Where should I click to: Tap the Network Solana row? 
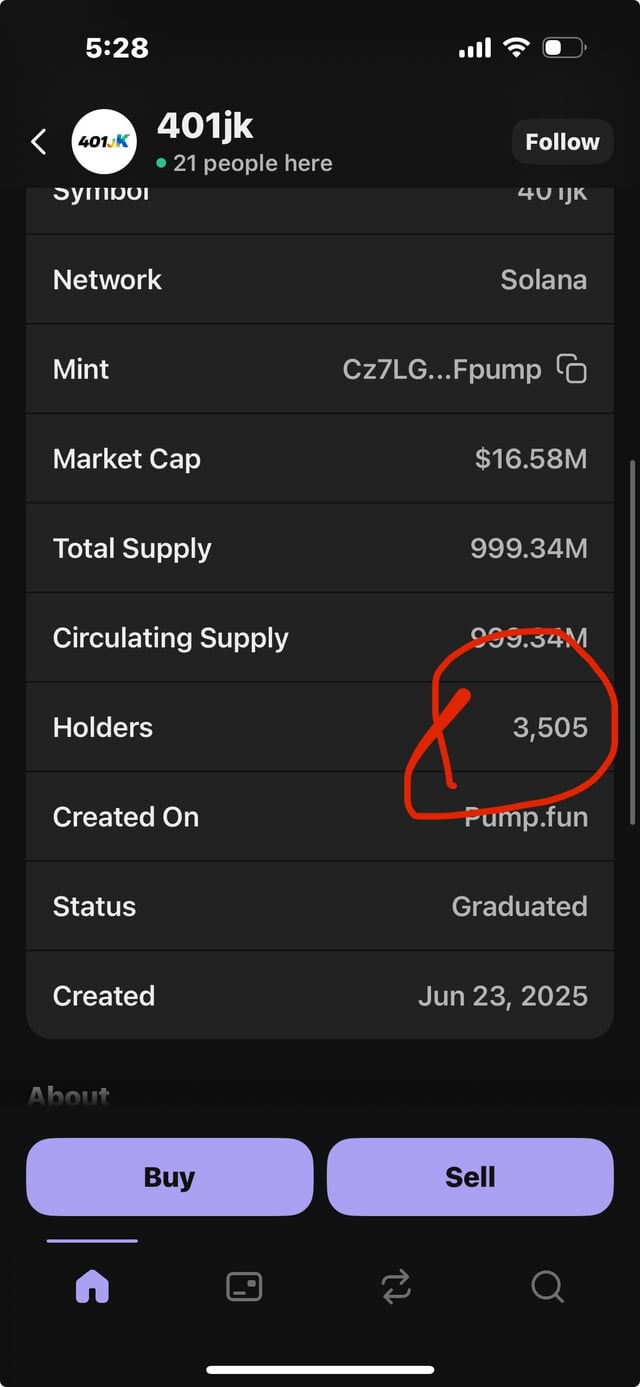[x=320, y=280]
